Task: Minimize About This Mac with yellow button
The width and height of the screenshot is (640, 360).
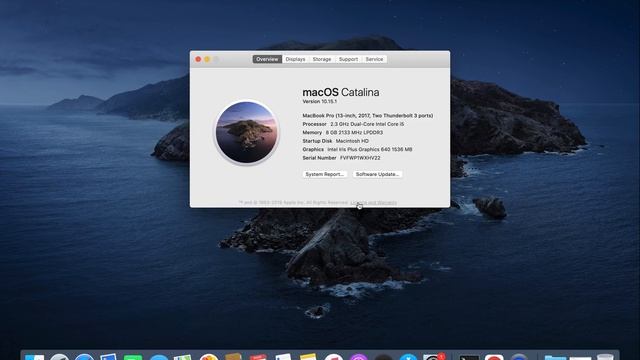Action: click(x=207, y=59)
